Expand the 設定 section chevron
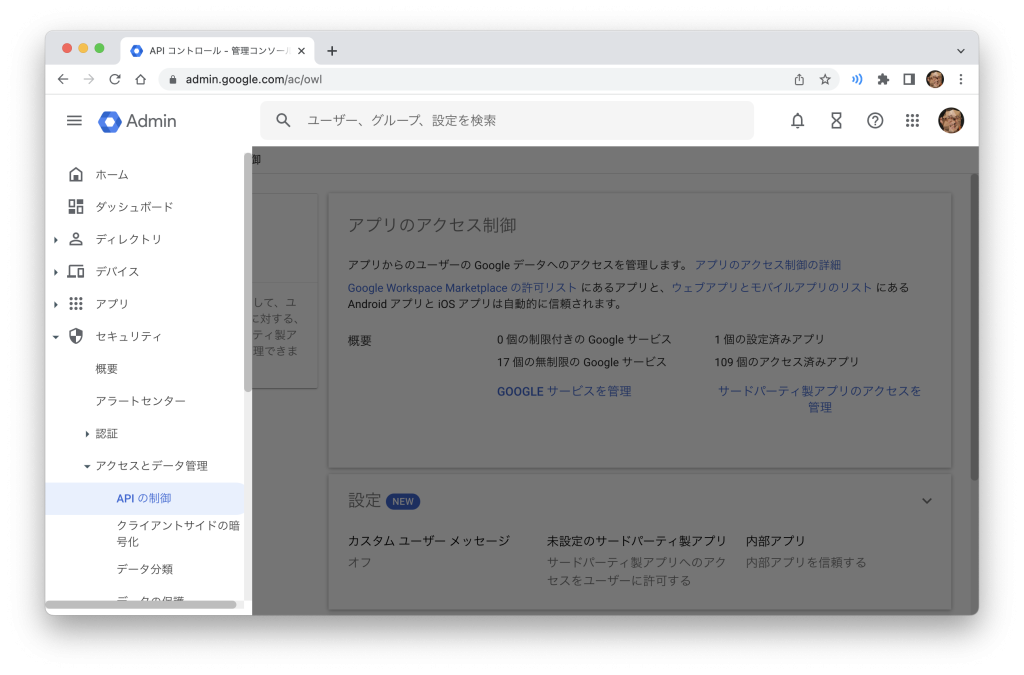Viewport: 1024px width, 675px height. click(x=927, y=501)
